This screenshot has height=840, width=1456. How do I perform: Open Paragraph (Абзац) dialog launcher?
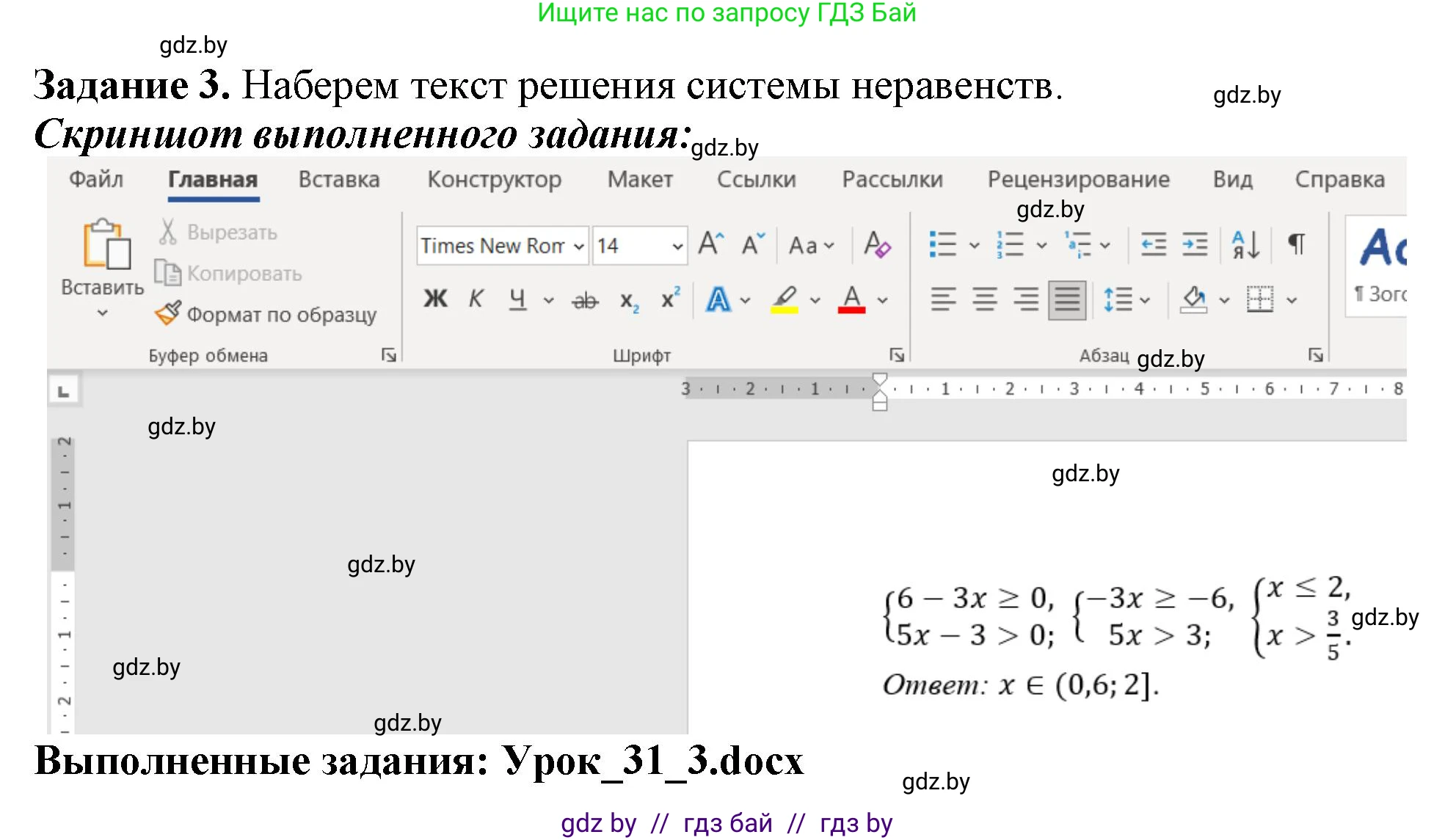pyautogui.click(x=1316, y=356)
